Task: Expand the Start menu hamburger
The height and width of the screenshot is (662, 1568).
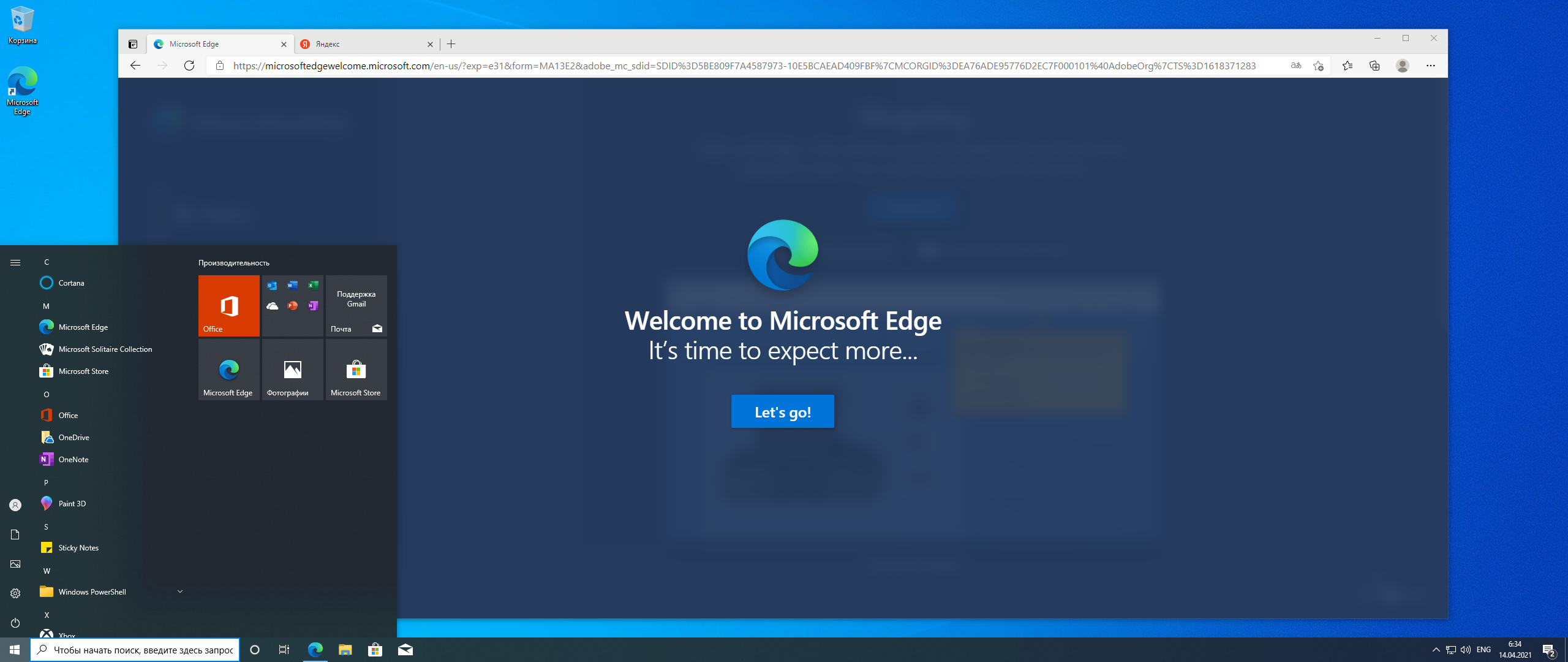Action: pyautogui.click(x=15, y=262)
